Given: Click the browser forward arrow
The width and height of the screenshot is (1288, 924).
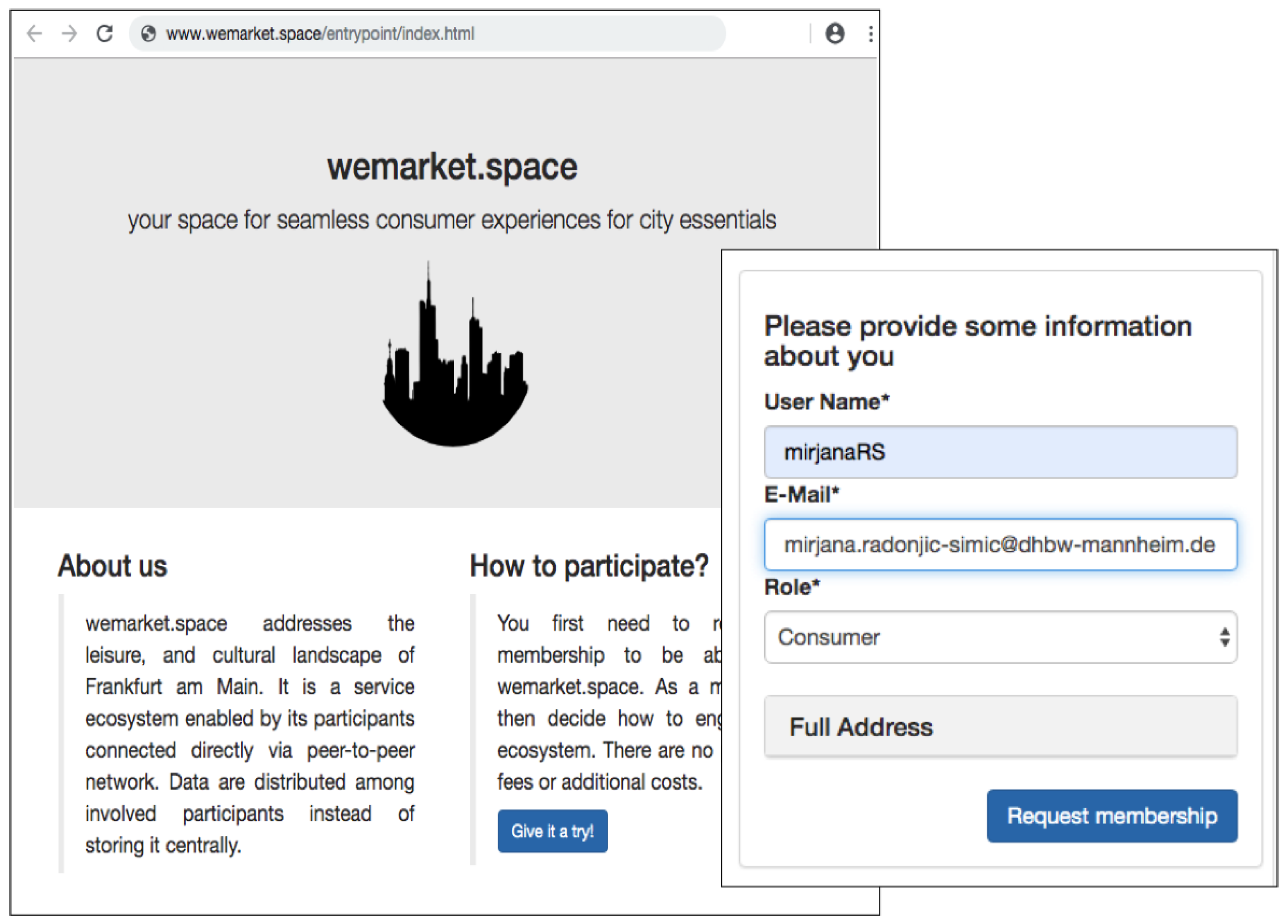Looking at the screenshot, I should [69, 34].
